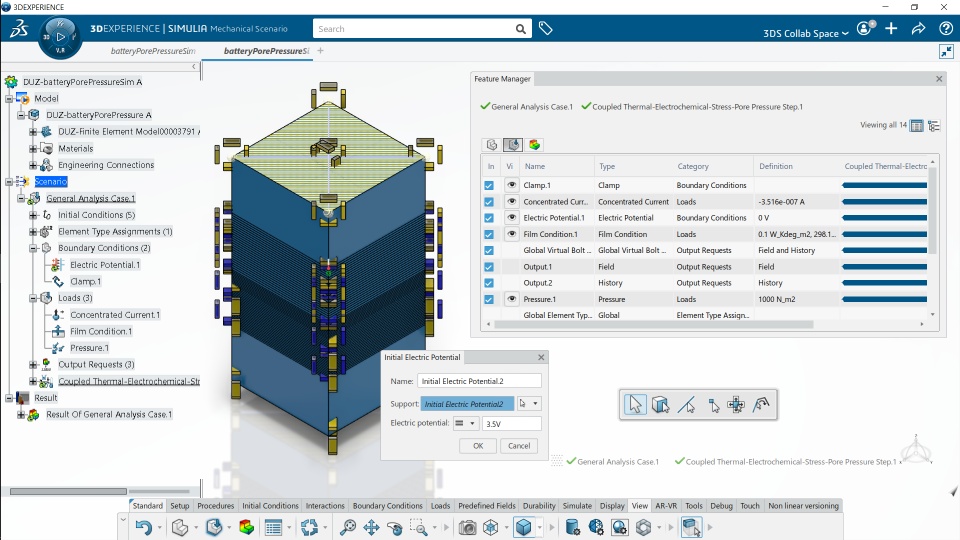The image size is (960, 540).
Task: Toggle visibility eye for Film Condition.1
Action: click(x=511, y=234)
